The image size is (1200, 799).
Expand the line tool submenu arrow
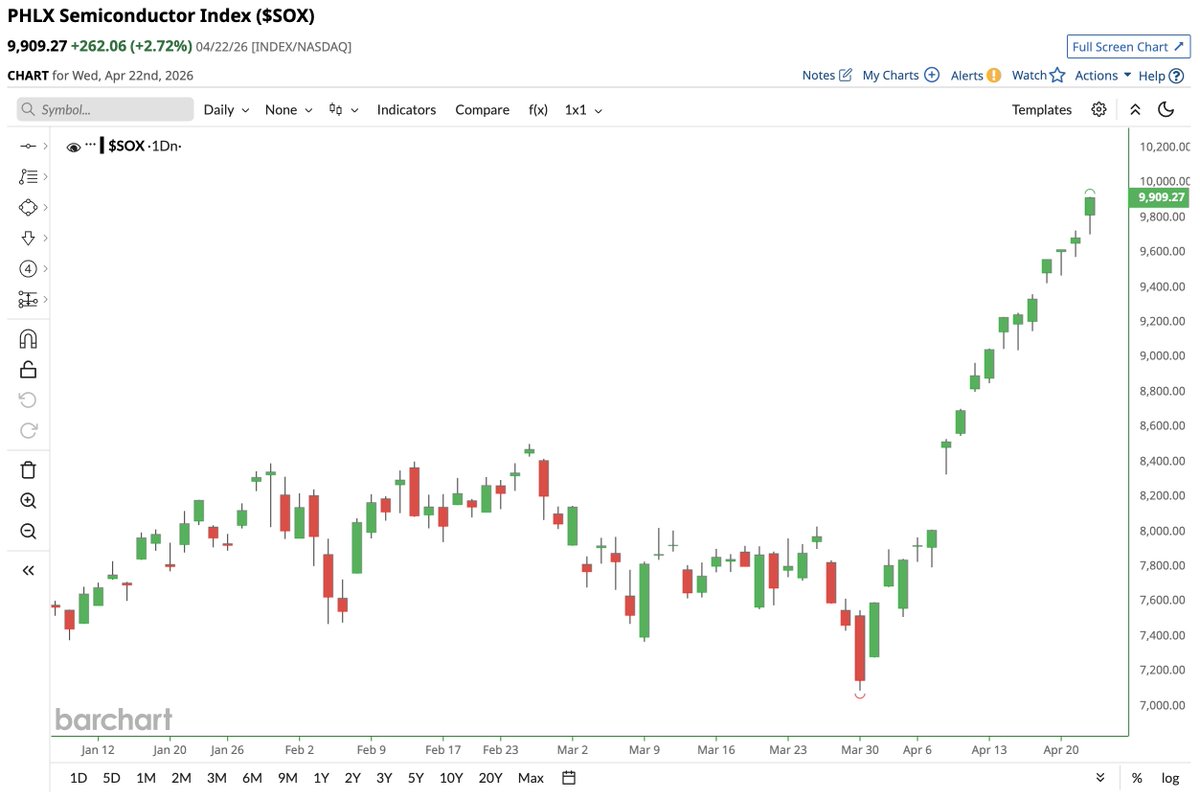click(x=46, y=146)
